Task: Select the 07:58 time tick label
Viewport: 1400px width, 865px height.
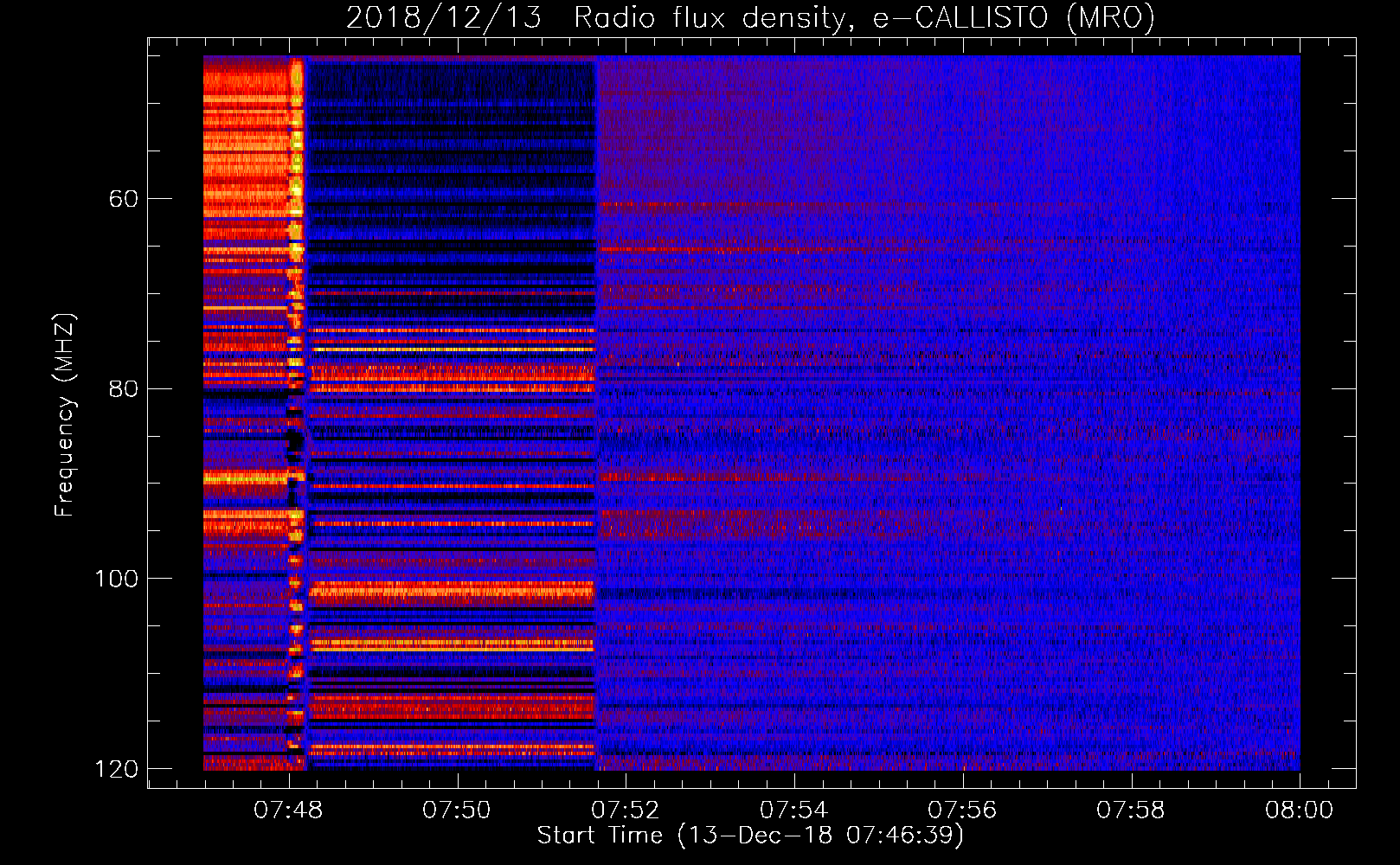Action: pos(1131,810)
